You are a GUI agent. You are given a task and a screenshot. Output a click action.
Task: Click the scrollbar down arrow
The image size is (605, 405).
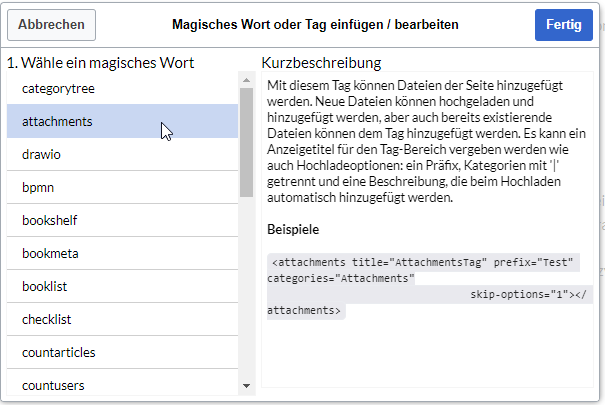click(247, 386)
